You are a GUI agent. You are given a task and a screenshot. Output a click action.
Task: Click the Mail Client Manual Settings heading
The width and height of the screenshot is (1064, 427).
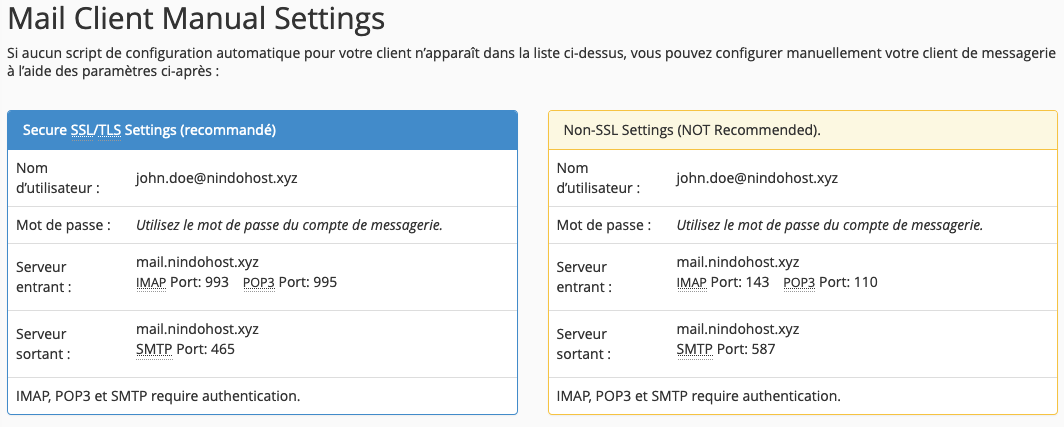[x=195, y=19]
